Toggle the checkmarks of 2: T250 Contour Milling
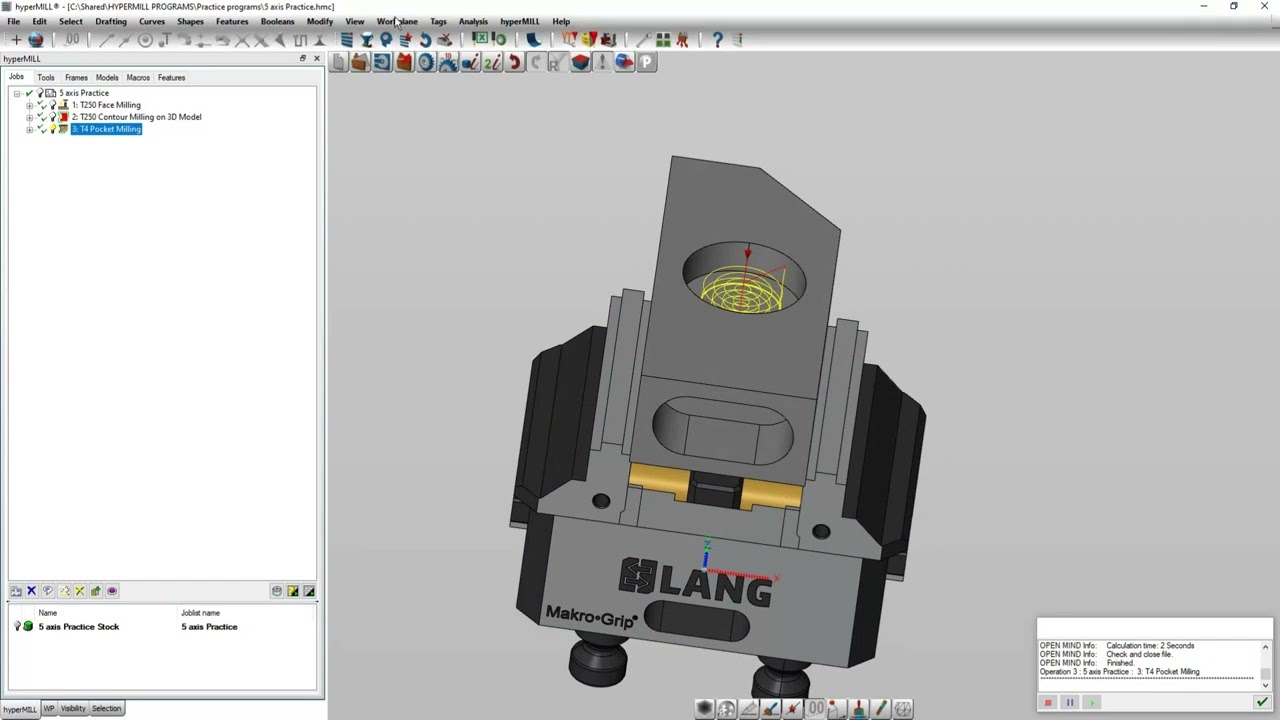1280x720 pixels. pos(41,117)
